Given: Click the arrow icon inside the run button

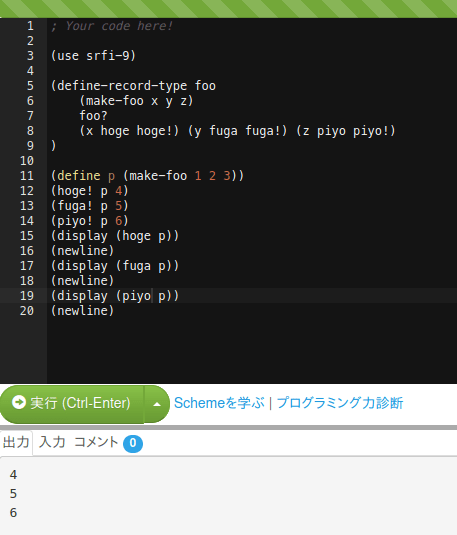Looking at the screenshot, I should coord(19,402).
